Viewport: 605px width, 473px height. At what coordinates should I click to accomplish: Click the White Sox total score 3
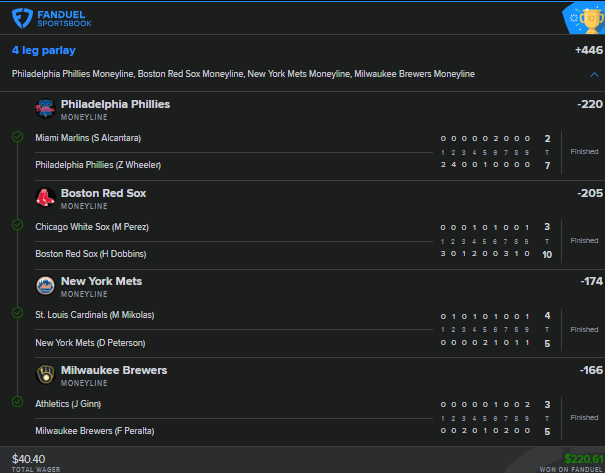pyautogui.click(x=547, y=227)
